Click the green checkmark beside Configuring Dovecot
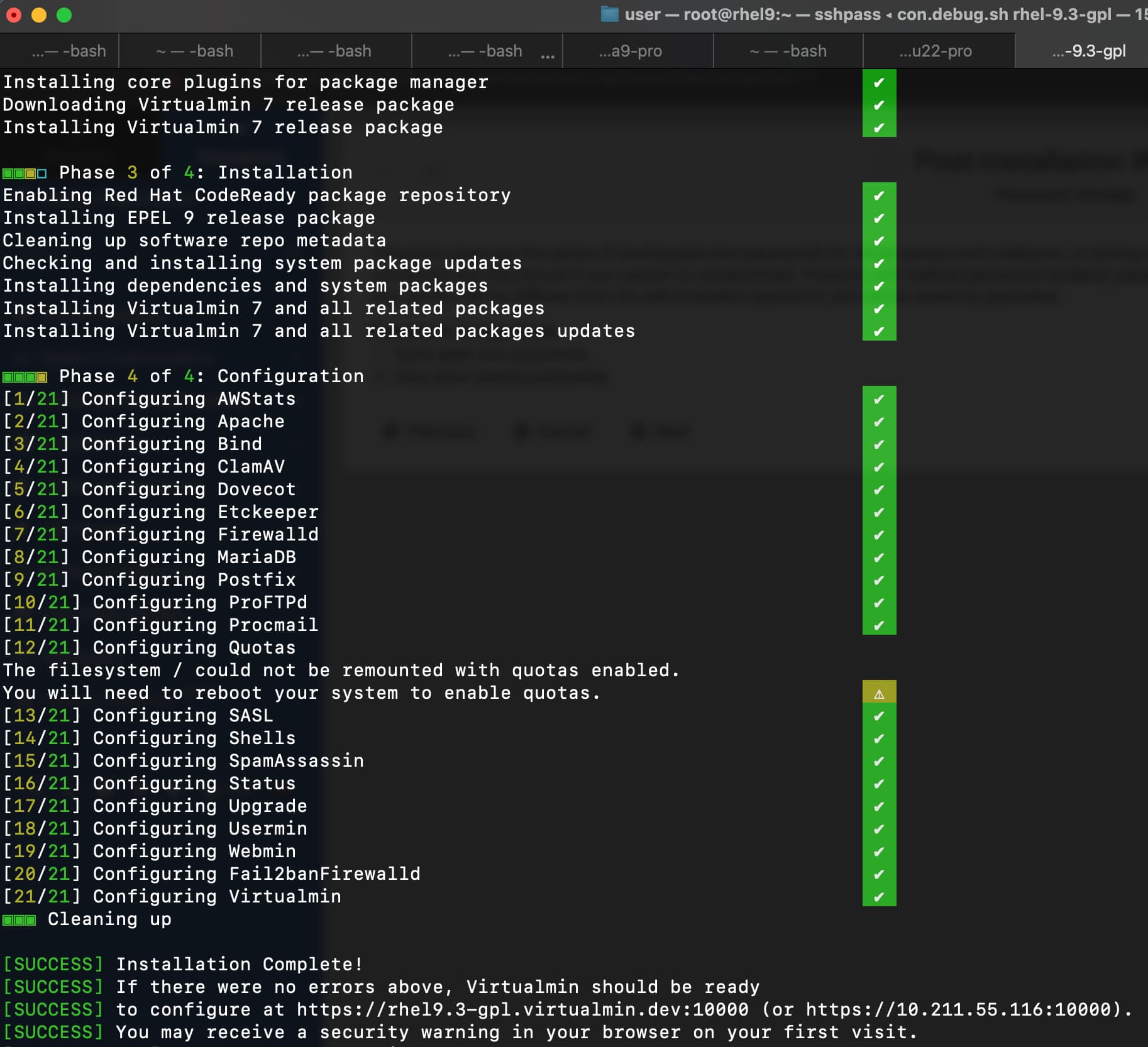This screenshot has height=1047, width=1148. point(879,489)
